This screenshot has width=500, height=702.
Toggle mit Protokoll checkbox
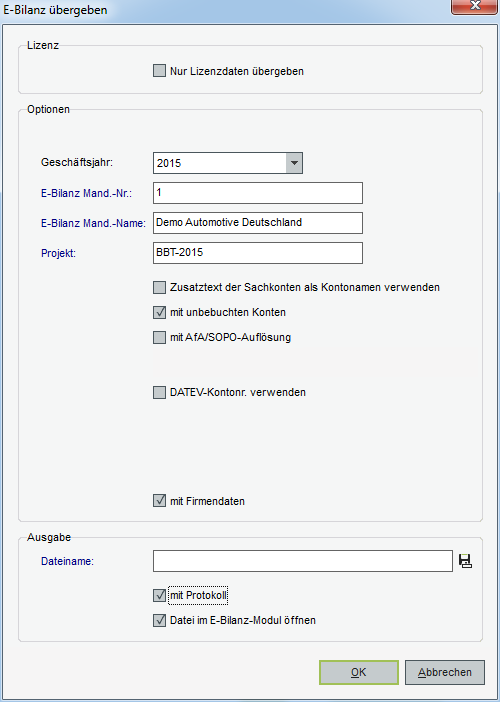coord(159,595)
